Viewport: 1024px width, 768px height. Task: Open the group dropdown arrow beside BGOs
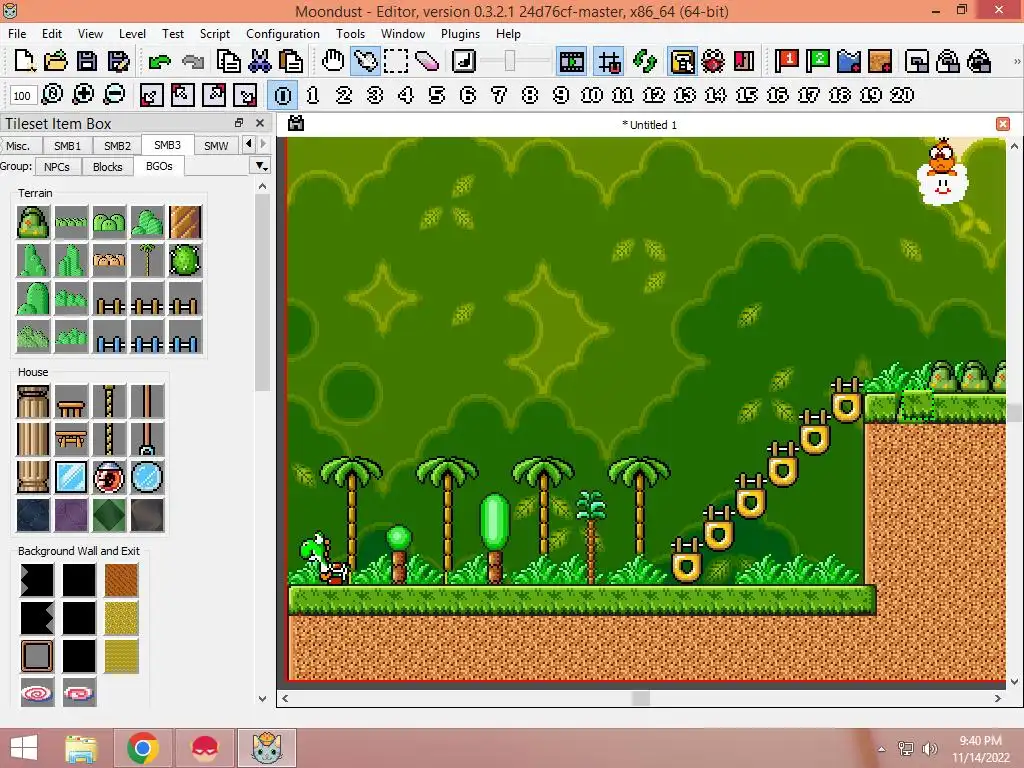(x=261, y=167)
